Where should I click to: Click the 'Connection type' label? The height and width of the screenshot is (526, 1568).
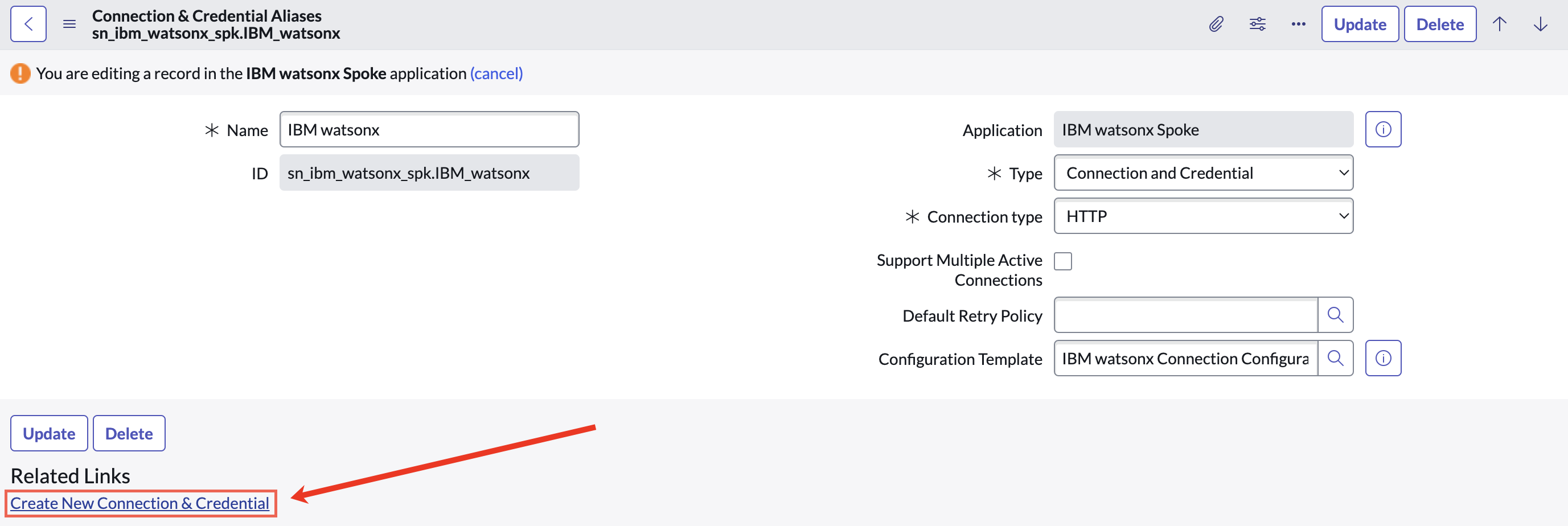[x=984, y=217]
